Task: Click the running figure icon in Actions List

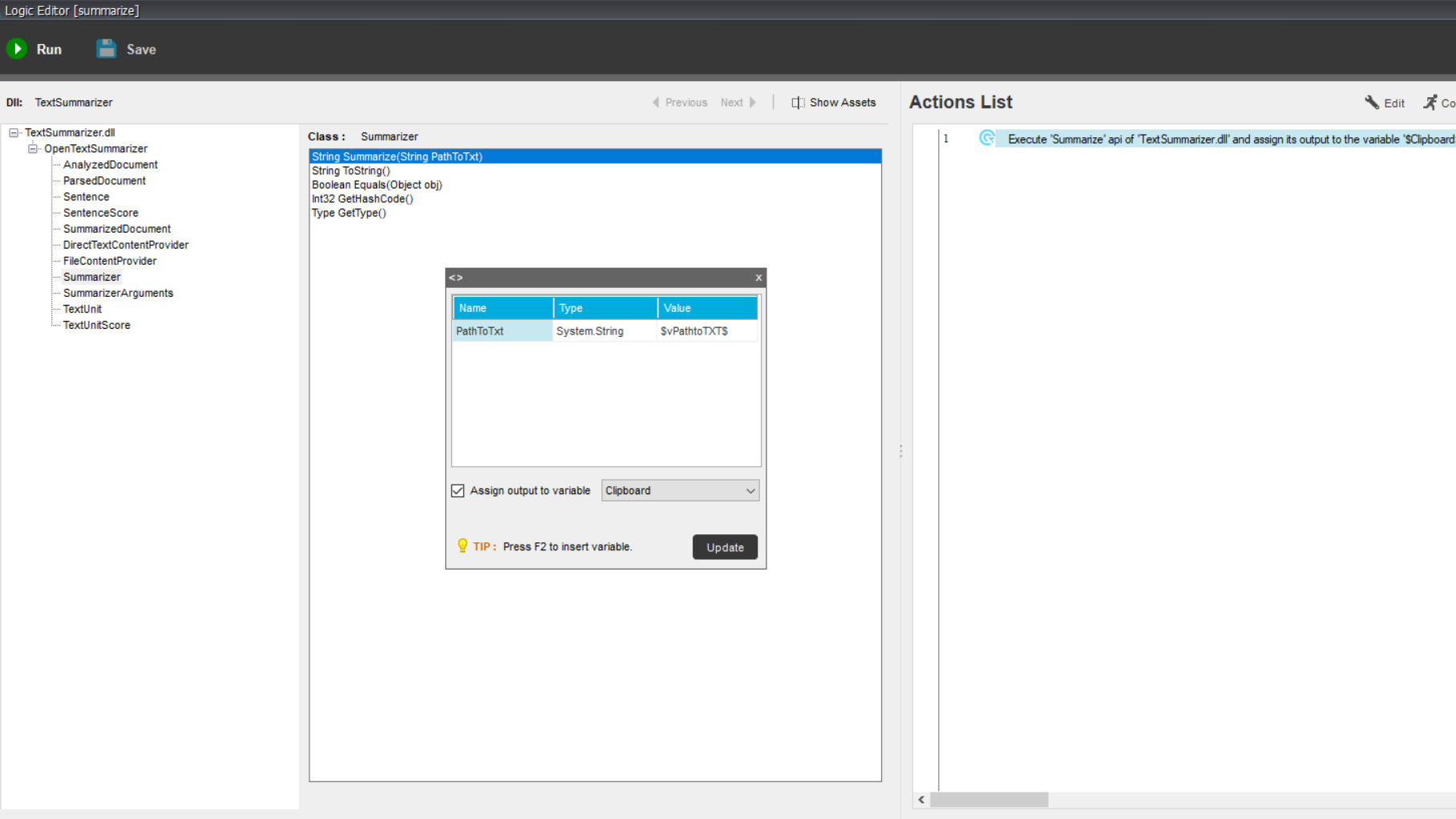Action: click(x=1430, y=103)
